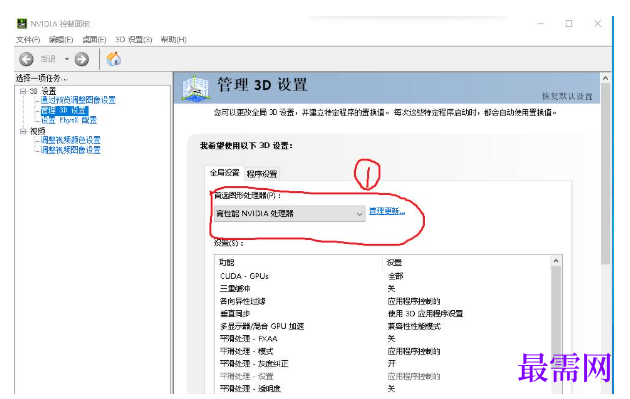Collapse the 视频 tree node
The width and height of the screenshot is (630, 399).
pos(23,131)
